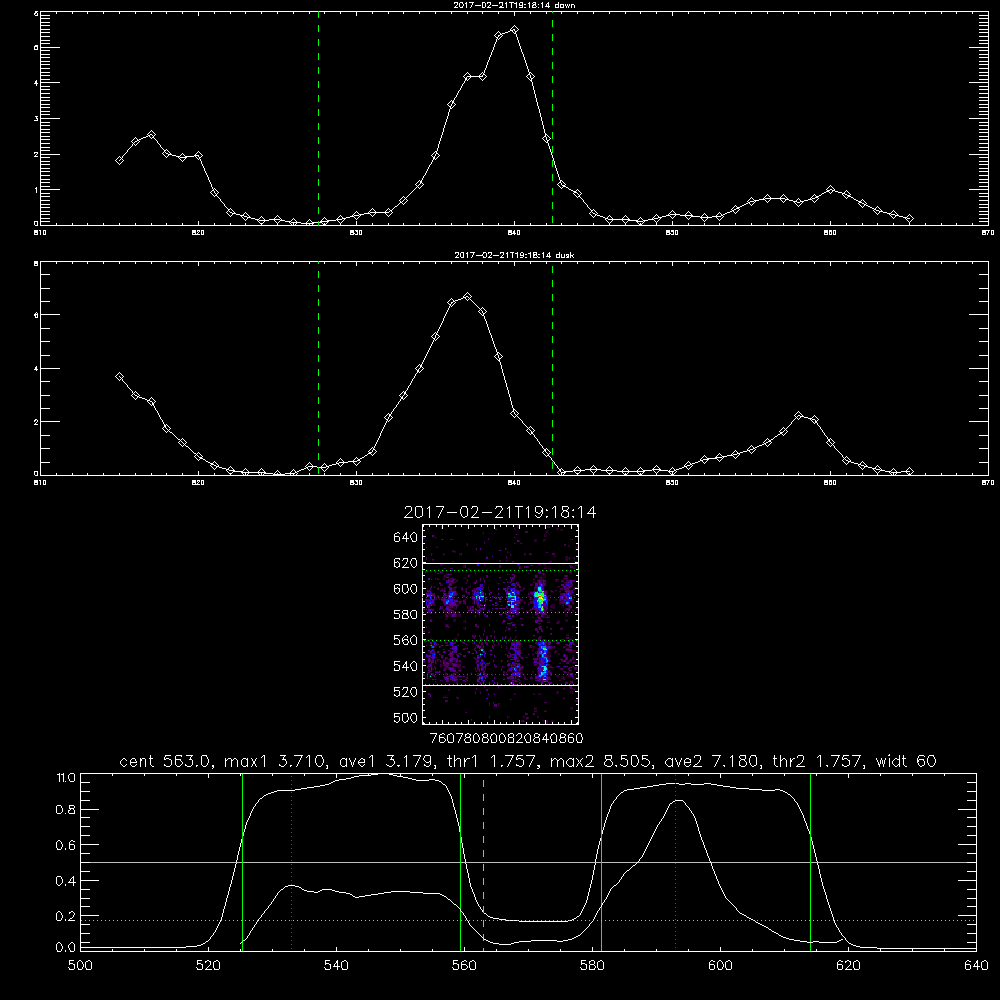The image size is (1000, 1000).
Task: Click the '540' x-axis label of profile plot
Action: 336,966
